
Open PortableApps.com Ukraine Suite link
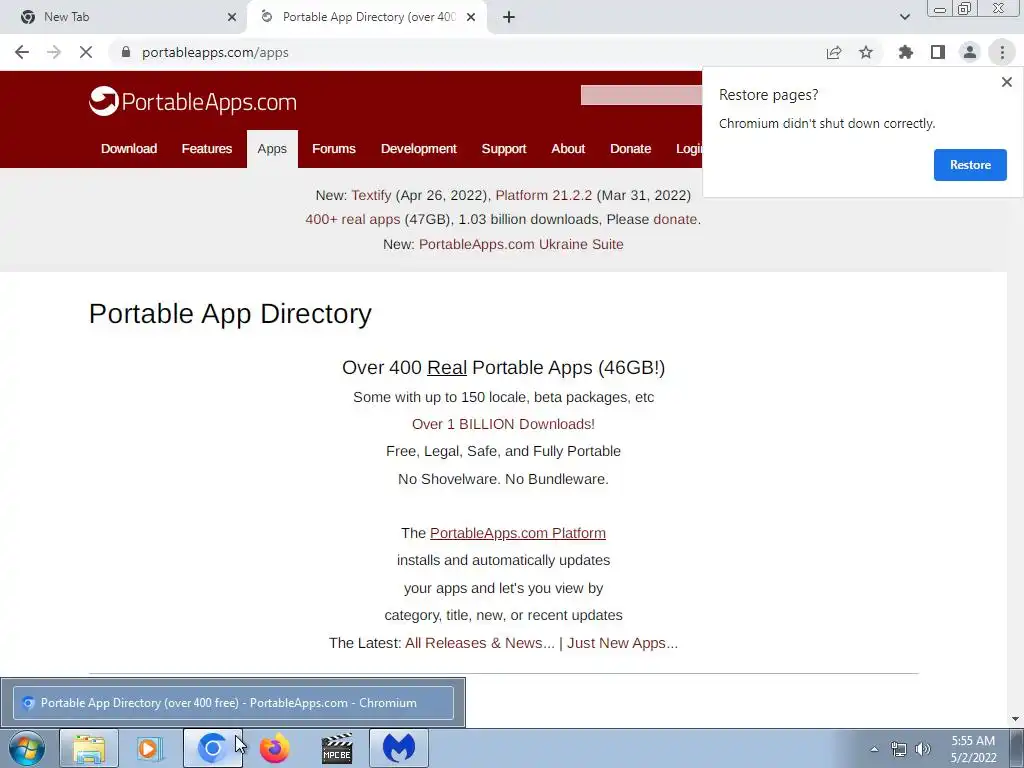click(521, 244)
